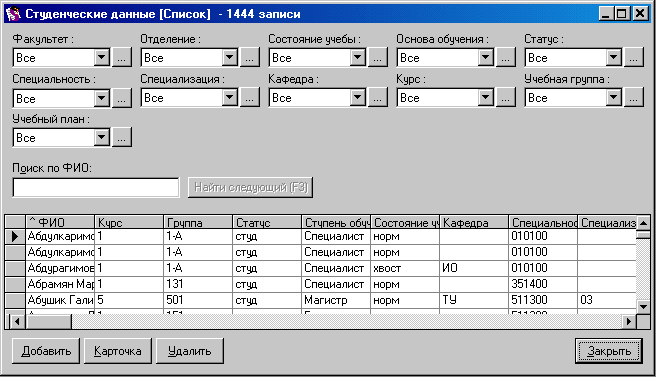The image size is (656, 377).
Task: Click the ТУ department cell
Action: point(474,300)
